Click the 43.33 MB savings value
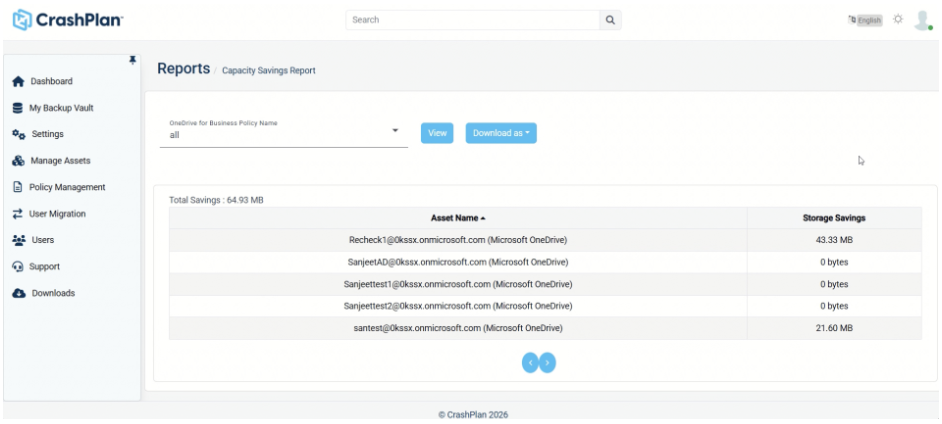Image resolution: width=942 pixels, height=424 pixels. pos(834,240)
